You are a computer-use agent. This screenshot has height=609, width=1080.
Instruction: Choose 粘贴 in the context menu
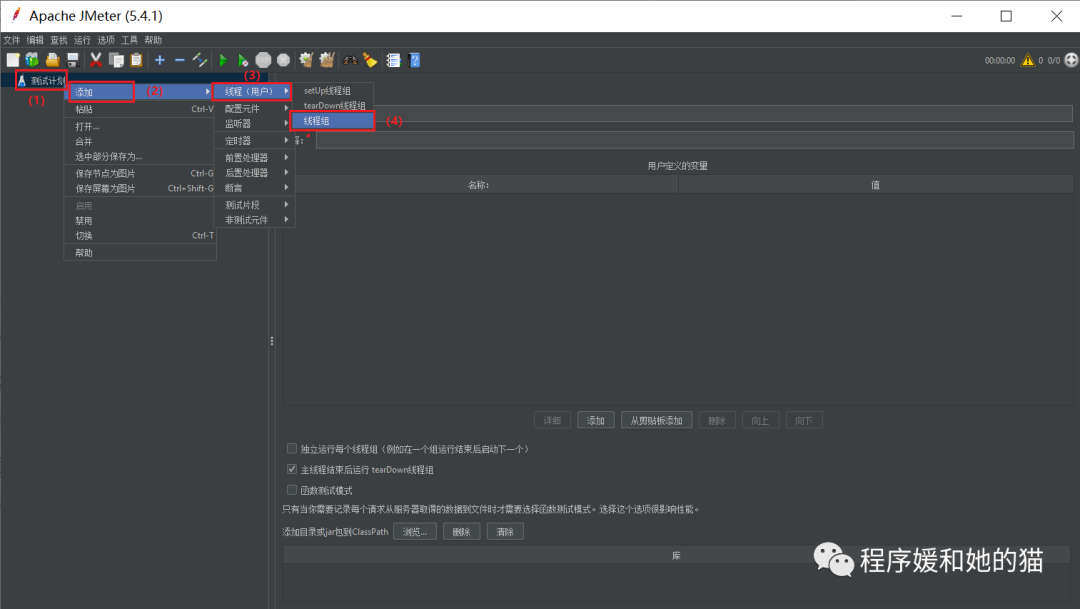click(140, 109)
